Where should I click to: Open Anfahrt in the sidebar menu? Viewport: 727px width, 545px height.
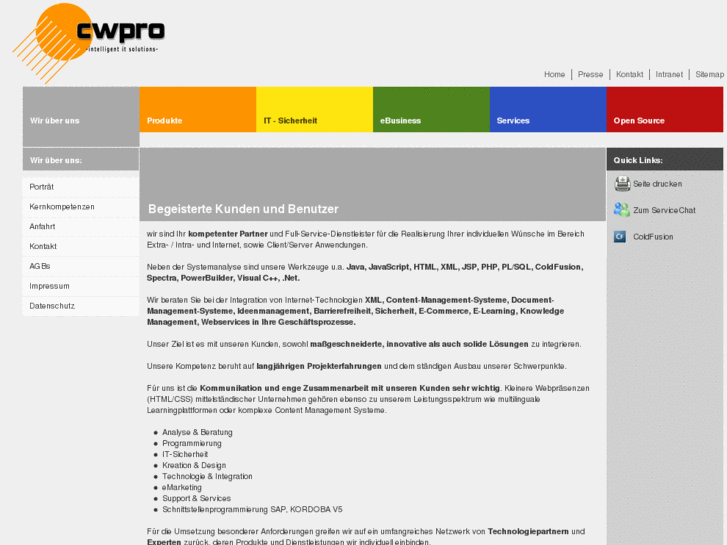pos(81,227)
